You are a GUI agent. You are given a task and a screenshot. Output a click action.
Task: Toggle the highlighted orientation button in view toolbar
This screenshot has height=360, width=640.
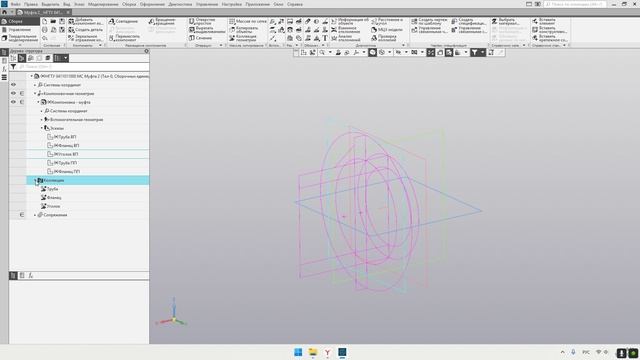coord(372,52)
